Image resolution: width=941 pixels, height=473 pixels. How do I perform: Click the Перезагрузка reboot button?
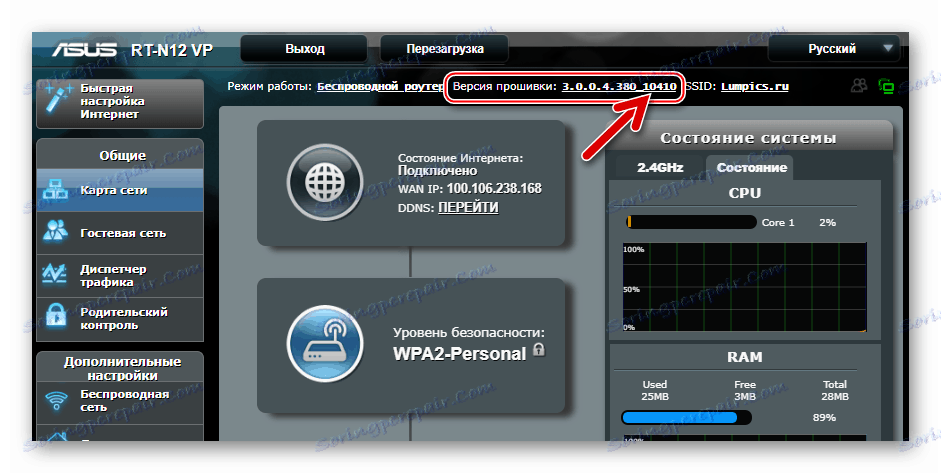pyautogui.click(x=445, y=49)
